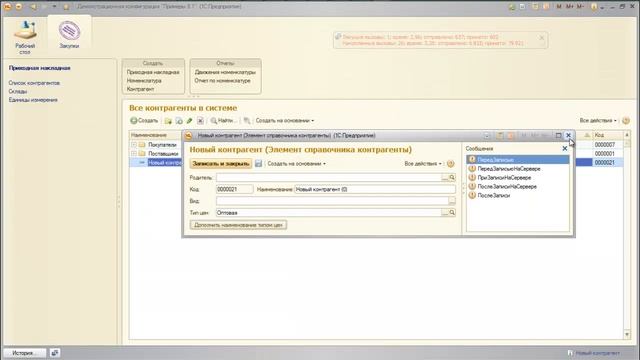Click magnifier open icon of Родитель field

[x=452, y=178]
